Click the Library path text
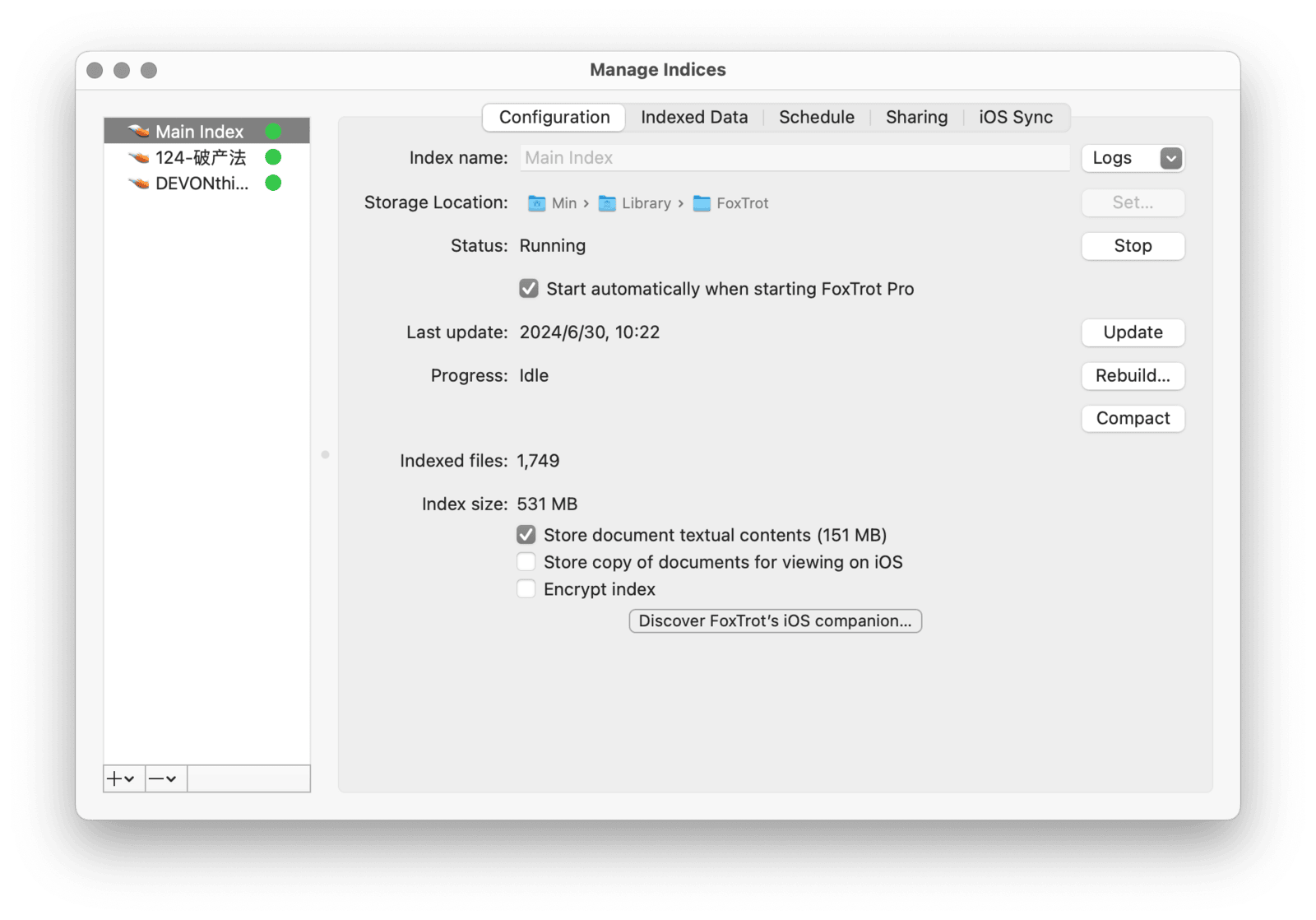The image size is (1316, 920). tap(646, 203)
